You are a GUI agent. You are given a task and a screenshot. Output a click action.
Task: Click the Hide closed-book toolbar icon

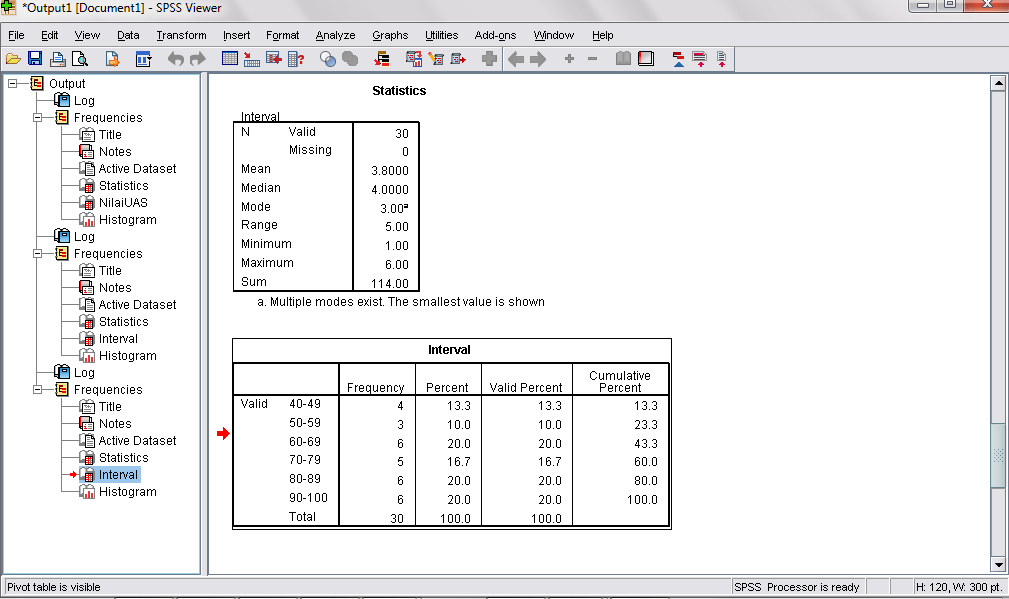tap(646, 59)
